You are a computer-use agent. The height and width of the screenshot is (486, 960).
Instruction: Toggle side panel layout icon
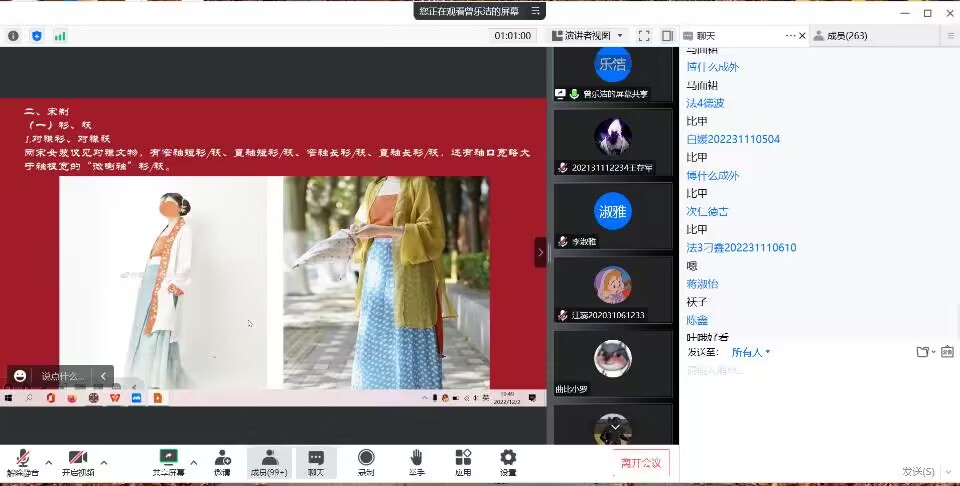pyautogui.click(x=667, y=36)
